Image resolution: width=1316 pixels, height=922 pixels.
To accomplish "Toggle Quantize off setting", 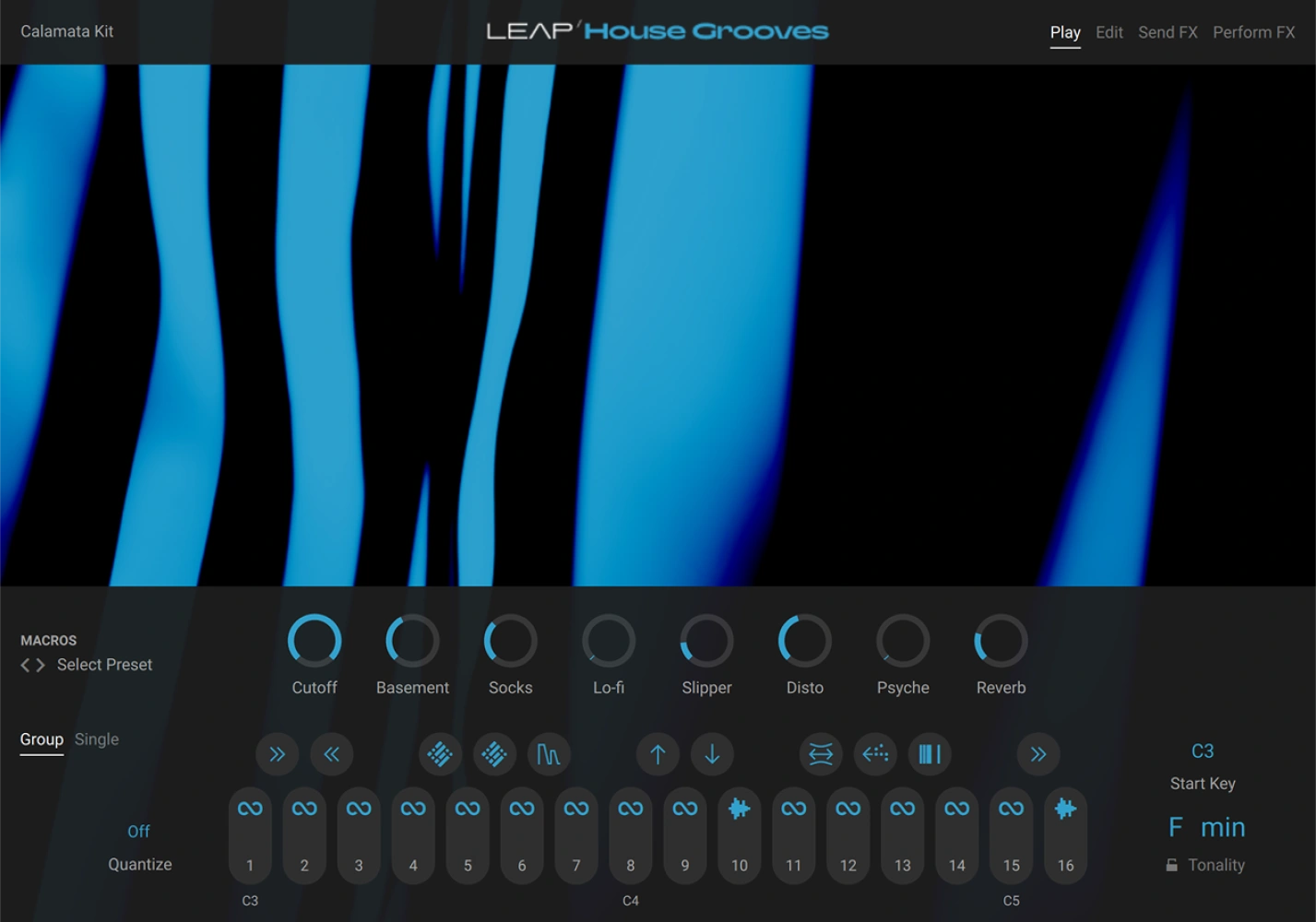I will pyautogui.click(x=138, y=831).
